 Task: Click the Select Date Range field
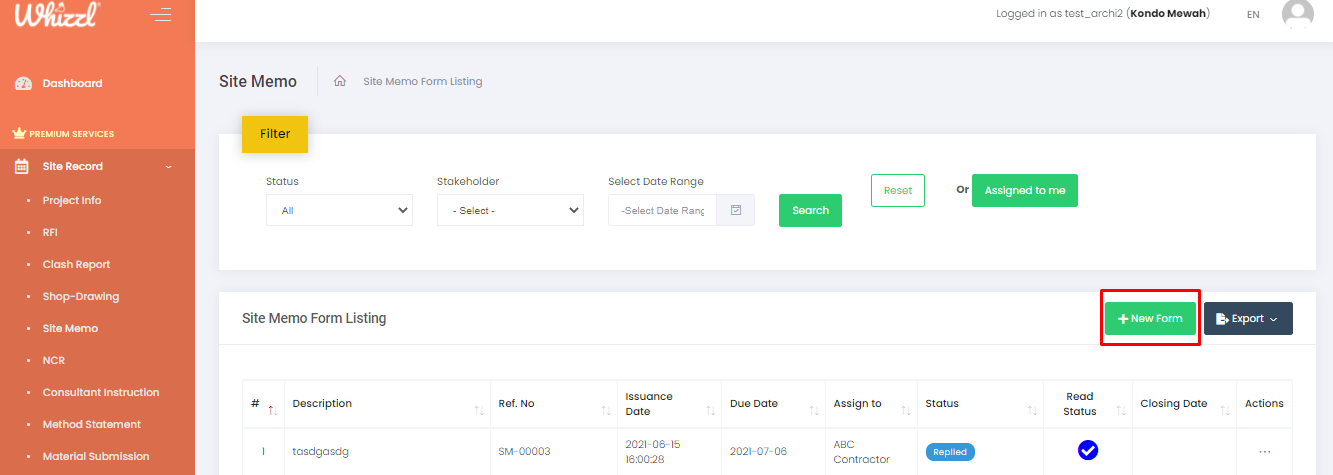(662, 210)
